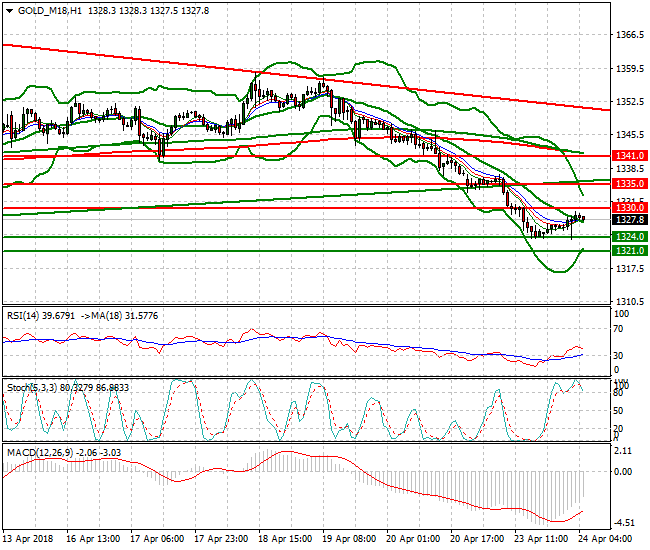This screenshot has height=550, width=650.
Task: Click the 1330.0 red price level label
Action: (x=630, y=208)
